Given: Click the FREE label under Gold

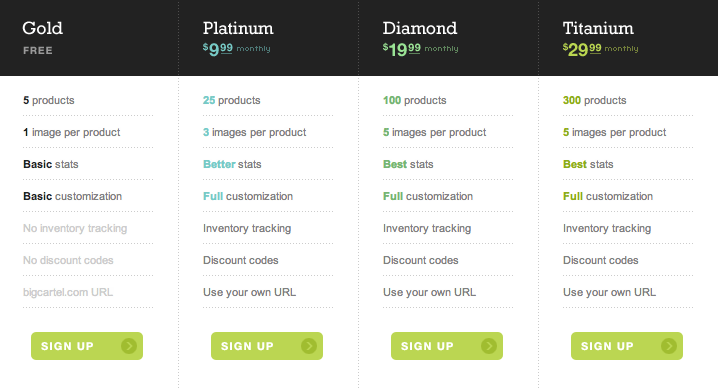Looking at the screenshot, I should click(38, 50).
